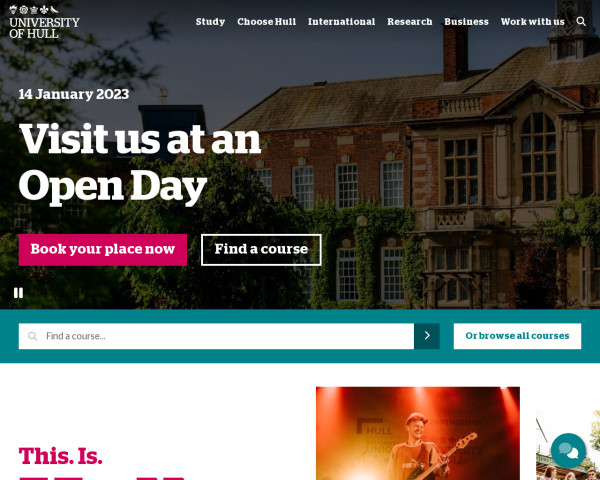
Task: Open the partially visible card on right edge
Action: click(x=568, y=445)
